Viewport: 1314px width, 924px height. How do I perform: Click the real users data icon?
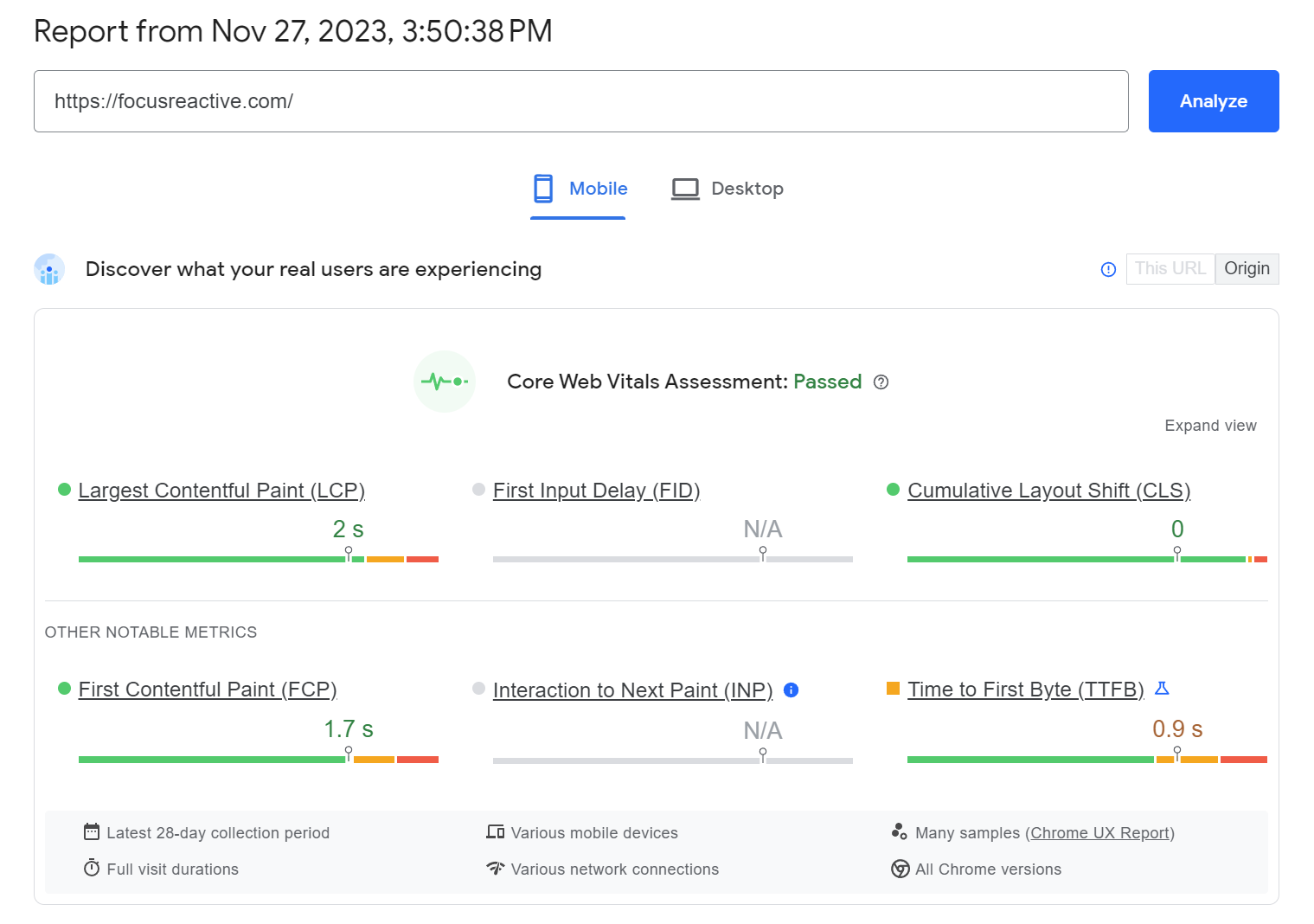coord(49,270)
